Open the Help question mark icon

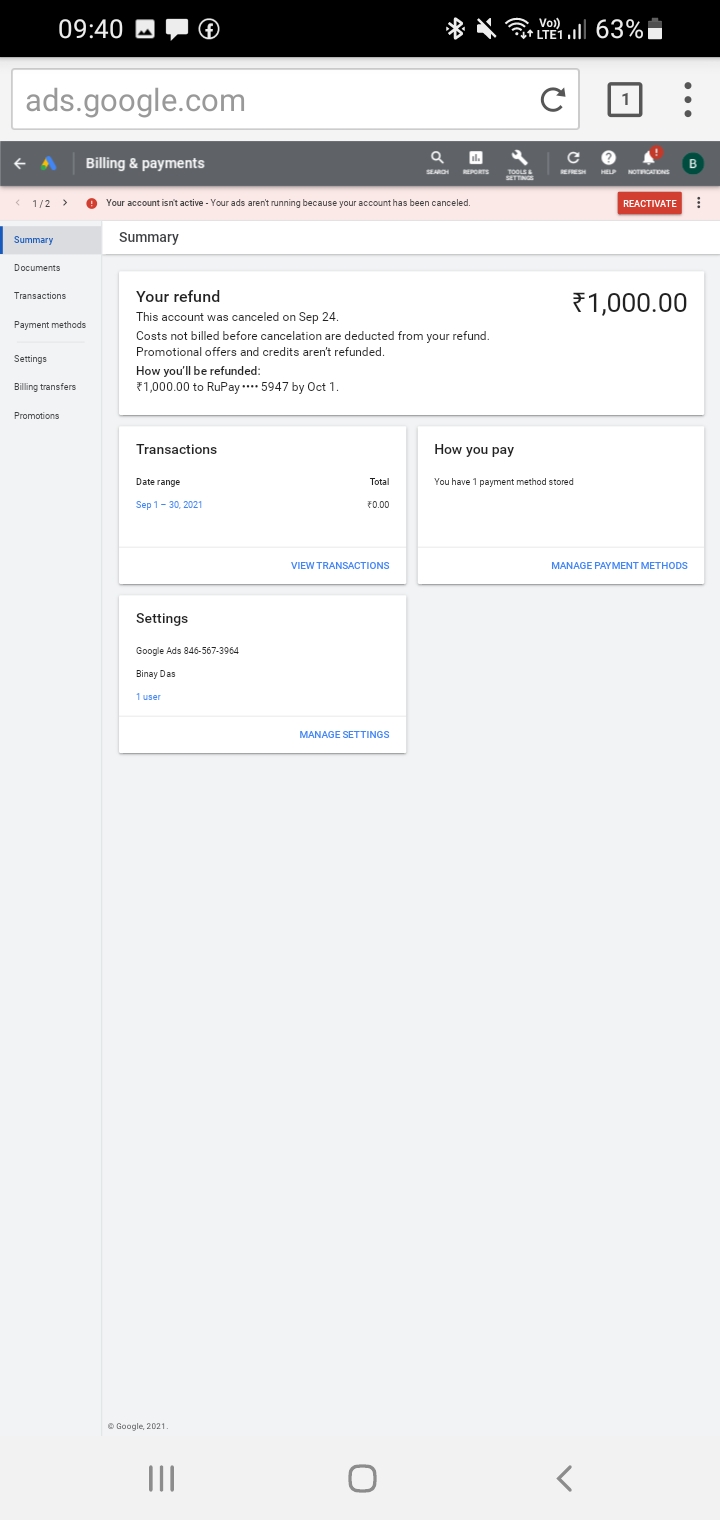point(608,161)
